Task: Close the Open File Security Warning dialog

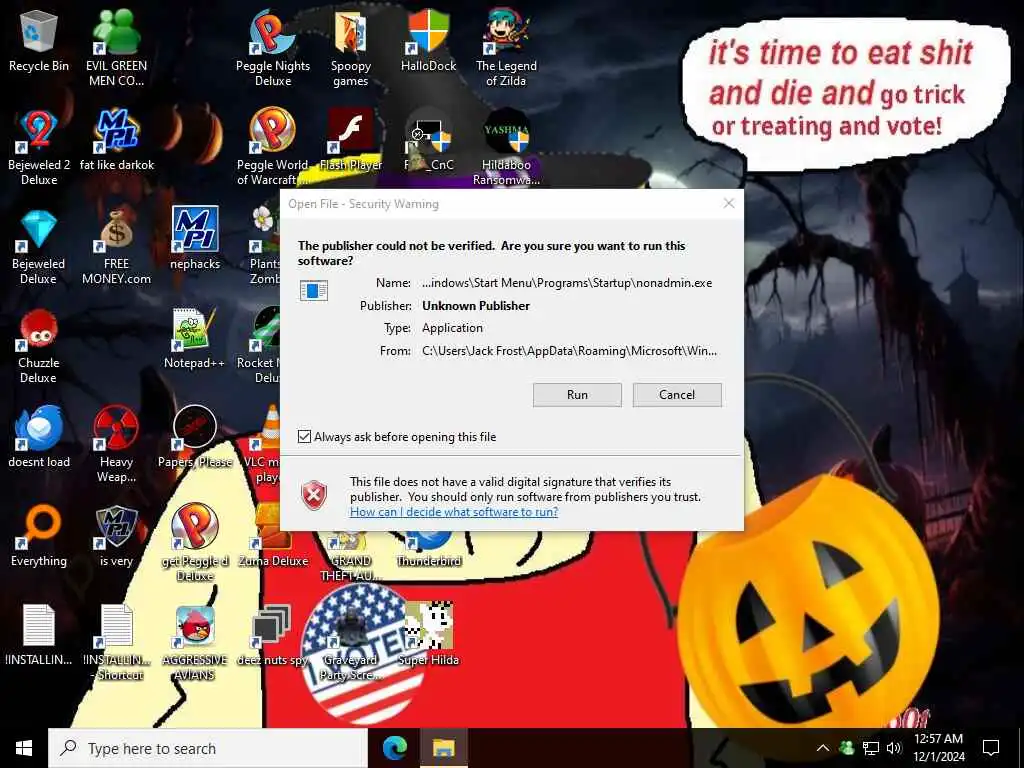Action: [x=729, y=204]
